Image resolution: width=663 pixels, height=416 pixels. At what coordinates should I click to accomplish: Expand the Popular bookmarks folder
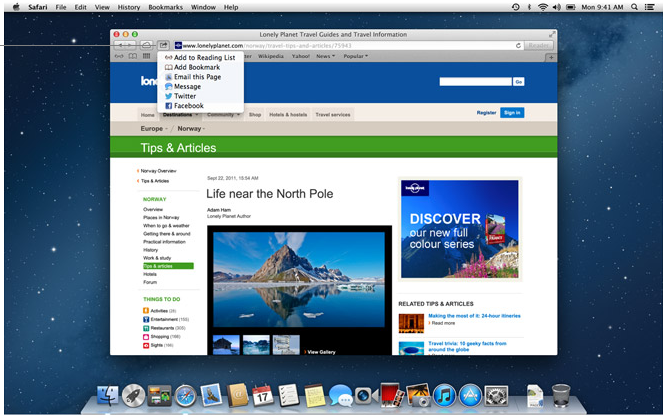tap(355, 56)
